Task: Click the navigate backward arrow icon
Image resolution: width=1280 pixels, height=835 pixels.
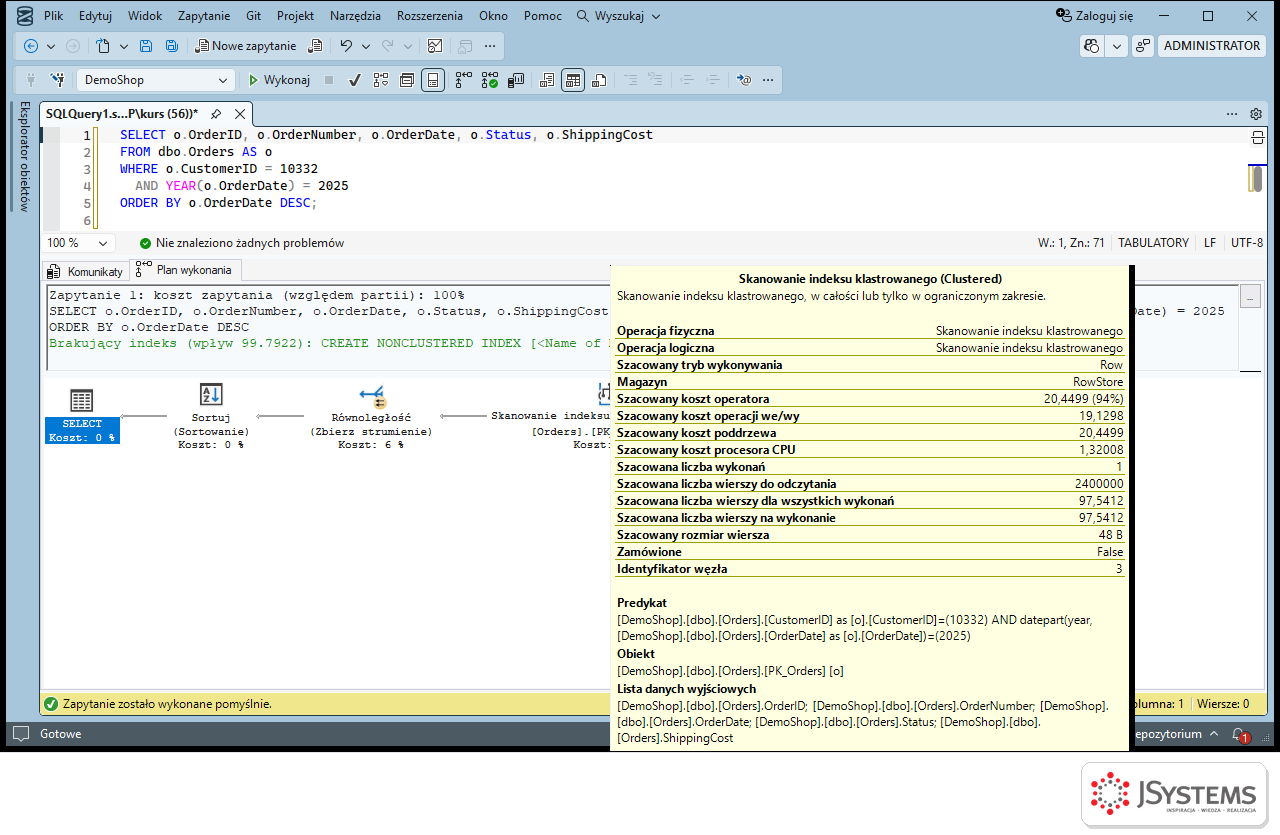Action: click(30, 46)
